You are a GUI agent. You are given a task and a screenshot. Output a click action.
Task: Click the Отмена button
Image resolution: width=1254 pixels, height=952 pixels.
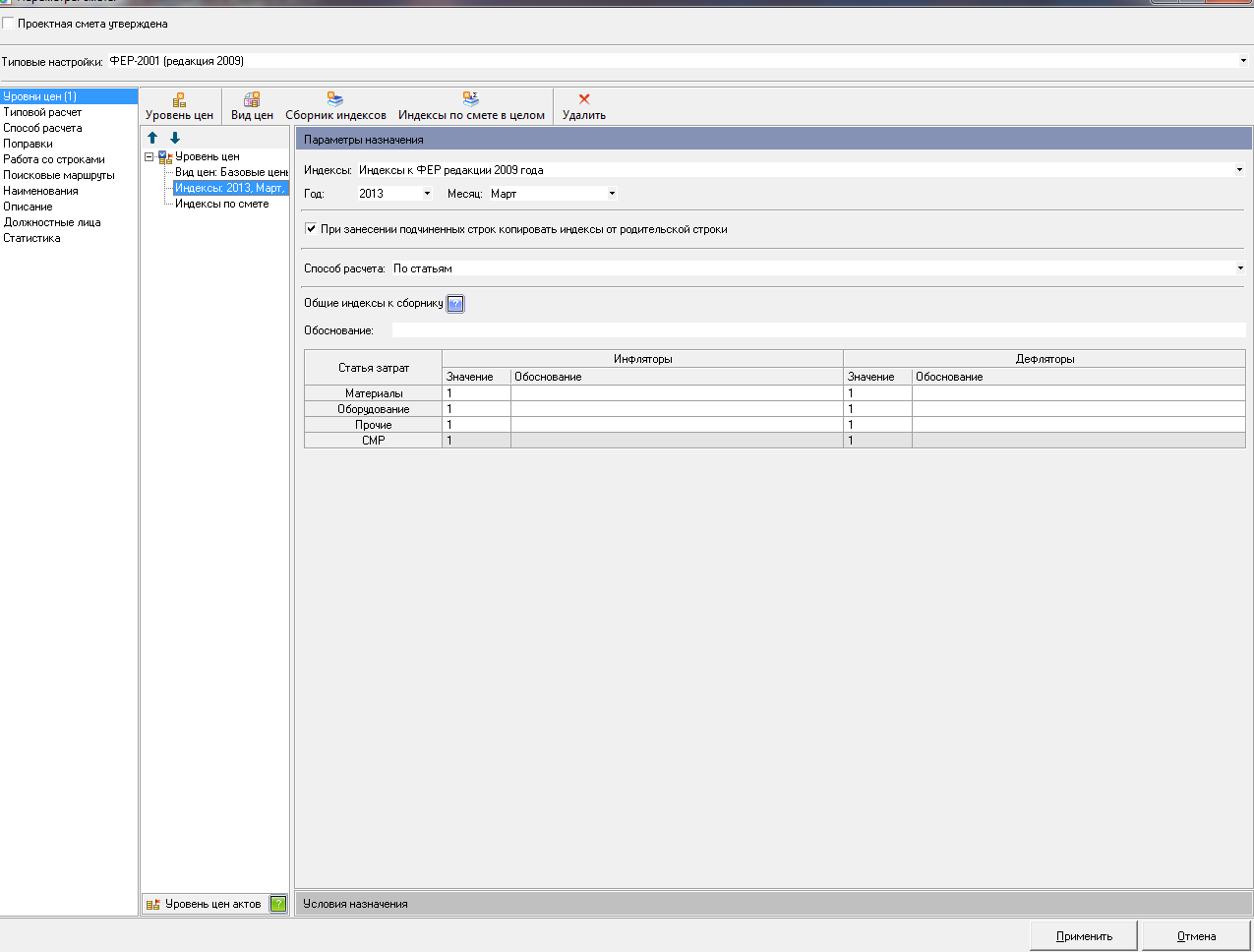click(1196, 936)
